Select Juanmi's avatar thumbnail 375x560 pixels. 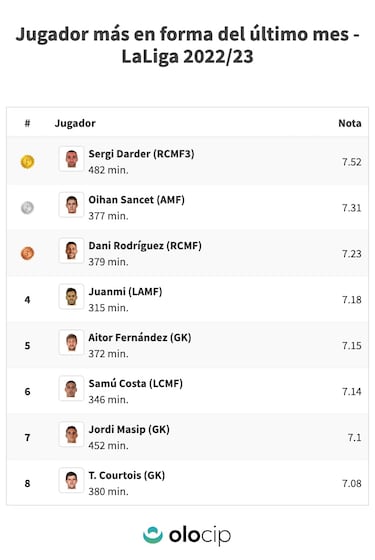pyautogui.click(x=71, y=296)
